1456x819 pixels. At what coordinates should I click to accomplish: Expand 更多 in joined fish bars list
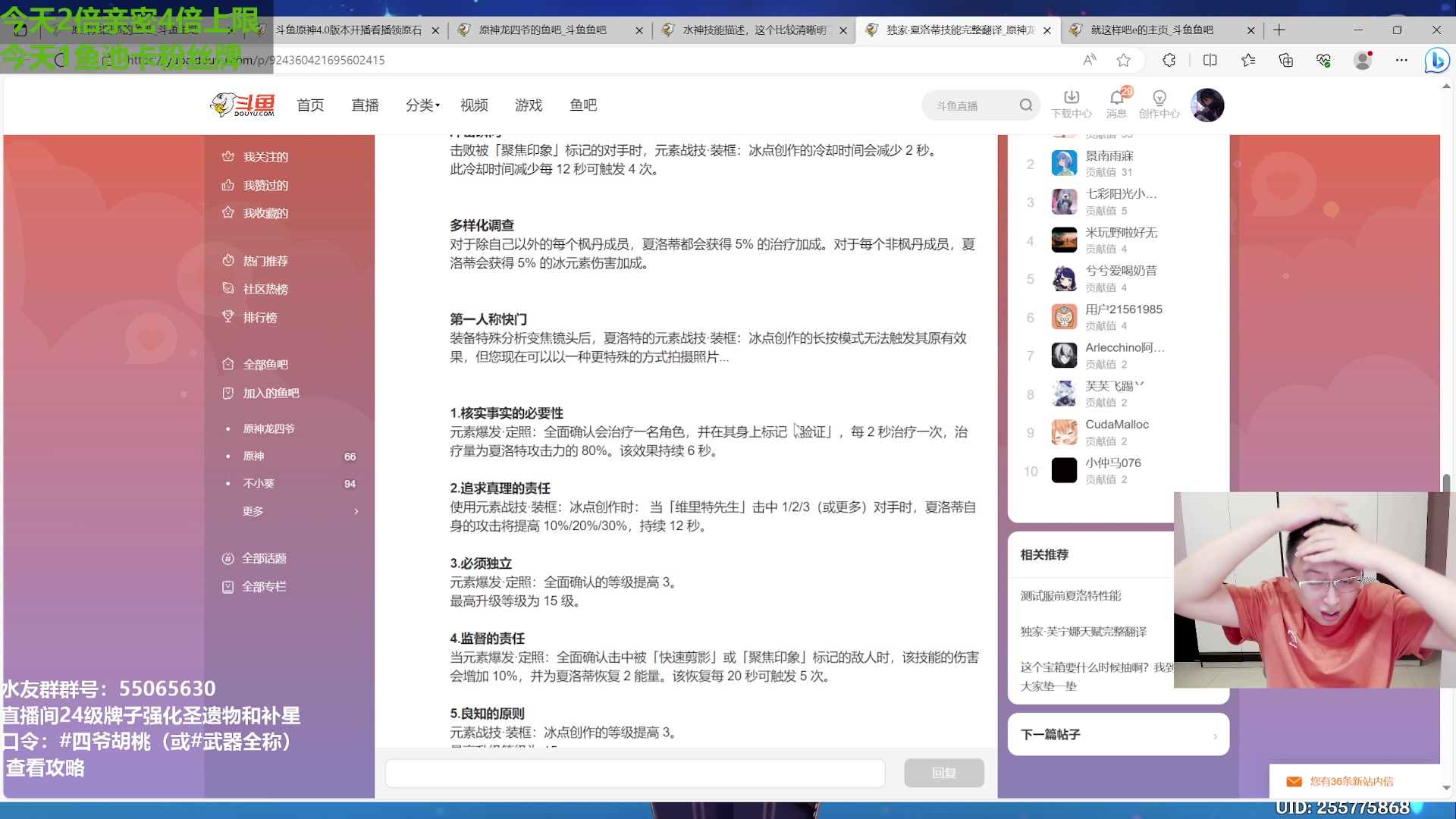[253, 510]
